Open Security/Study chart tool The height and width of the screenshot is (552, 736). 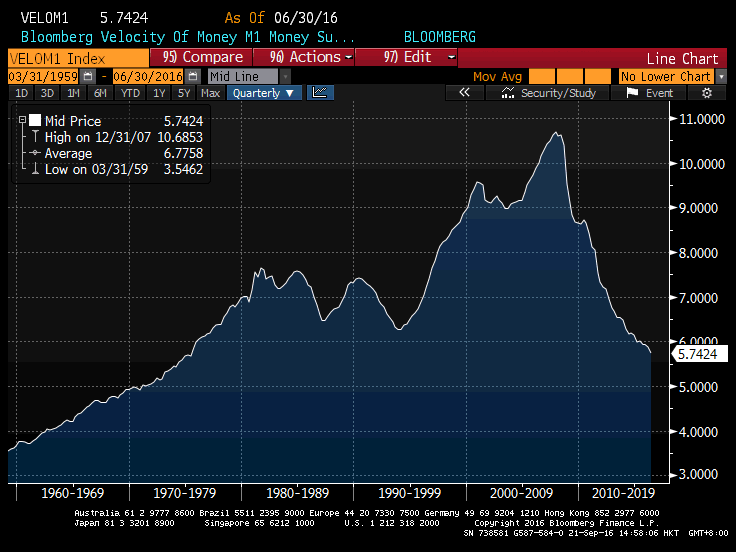click(549, 93)
